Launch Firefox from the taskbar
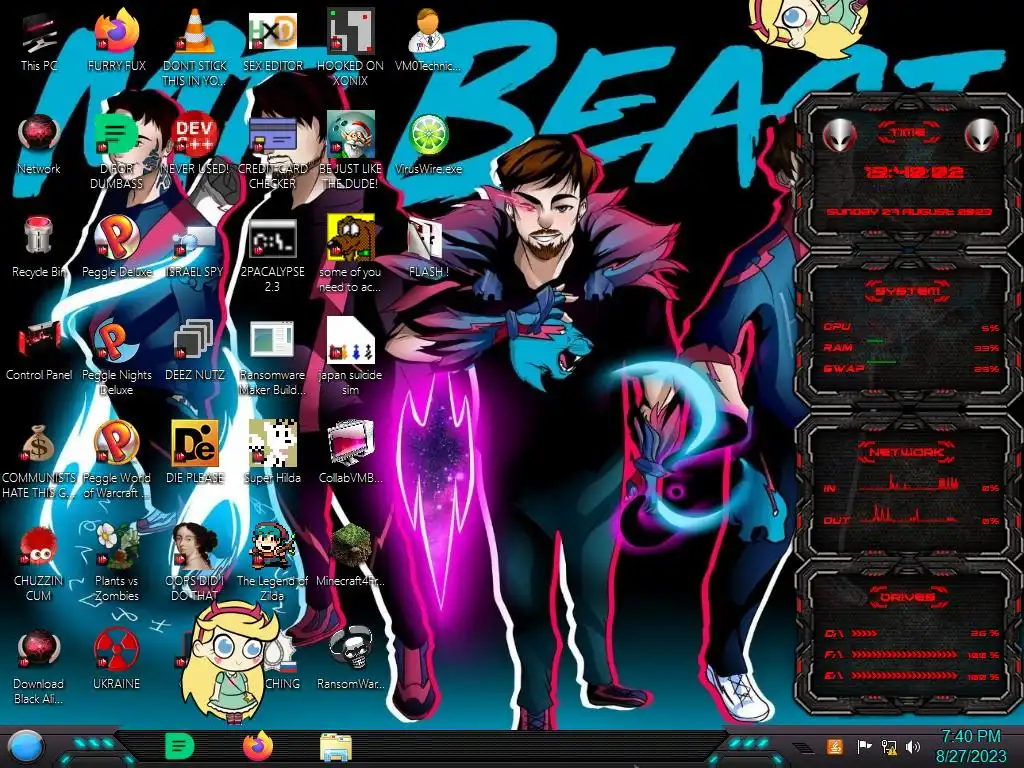Image resolution: width=1024 pixels, height=768 pixels. click(x=258, y=746)
